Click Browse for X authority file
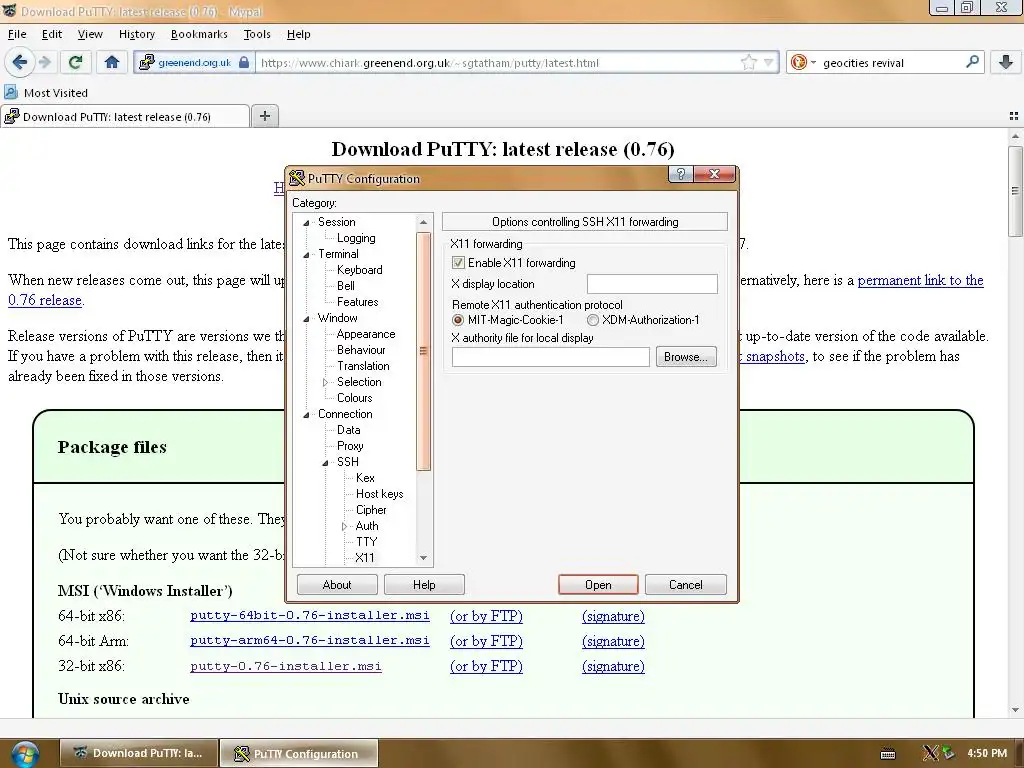 point(686,357)
